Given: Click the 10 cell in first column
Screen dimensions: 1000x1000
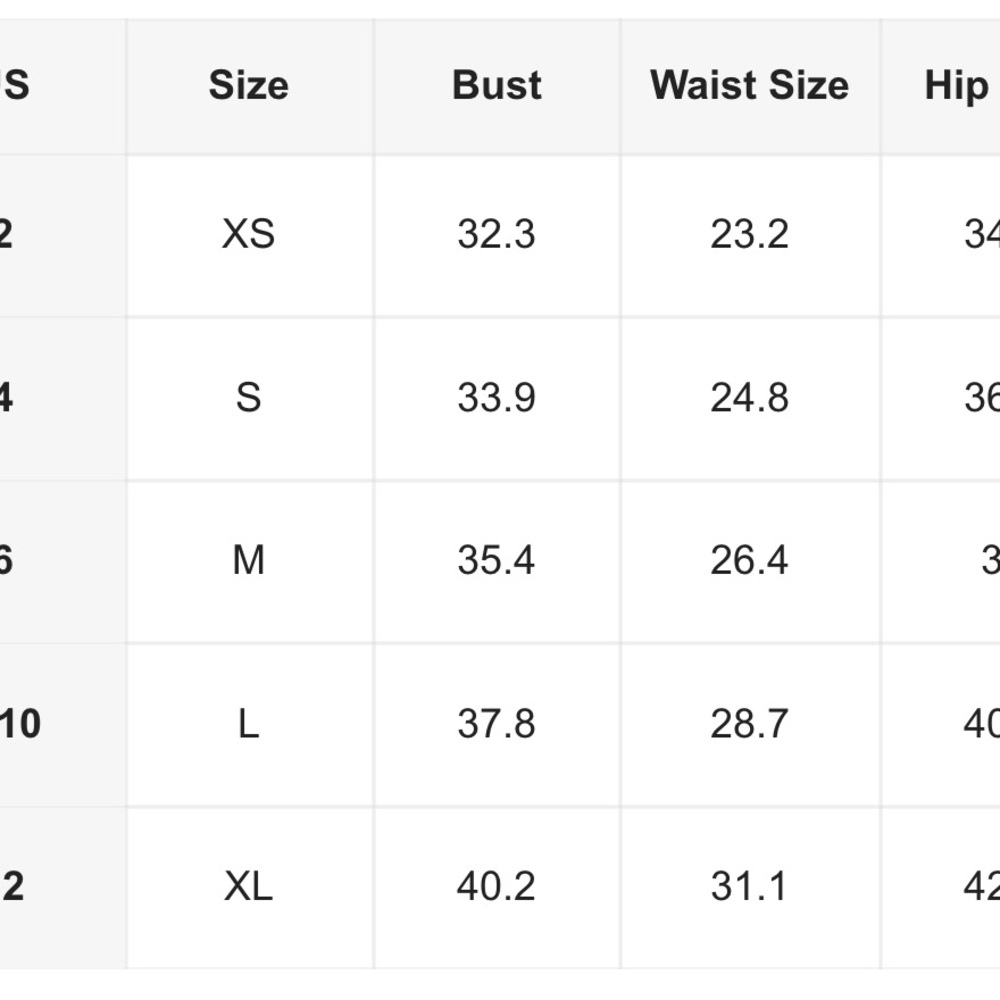Looking at the screenshot, I should click(x=20, y=724).
